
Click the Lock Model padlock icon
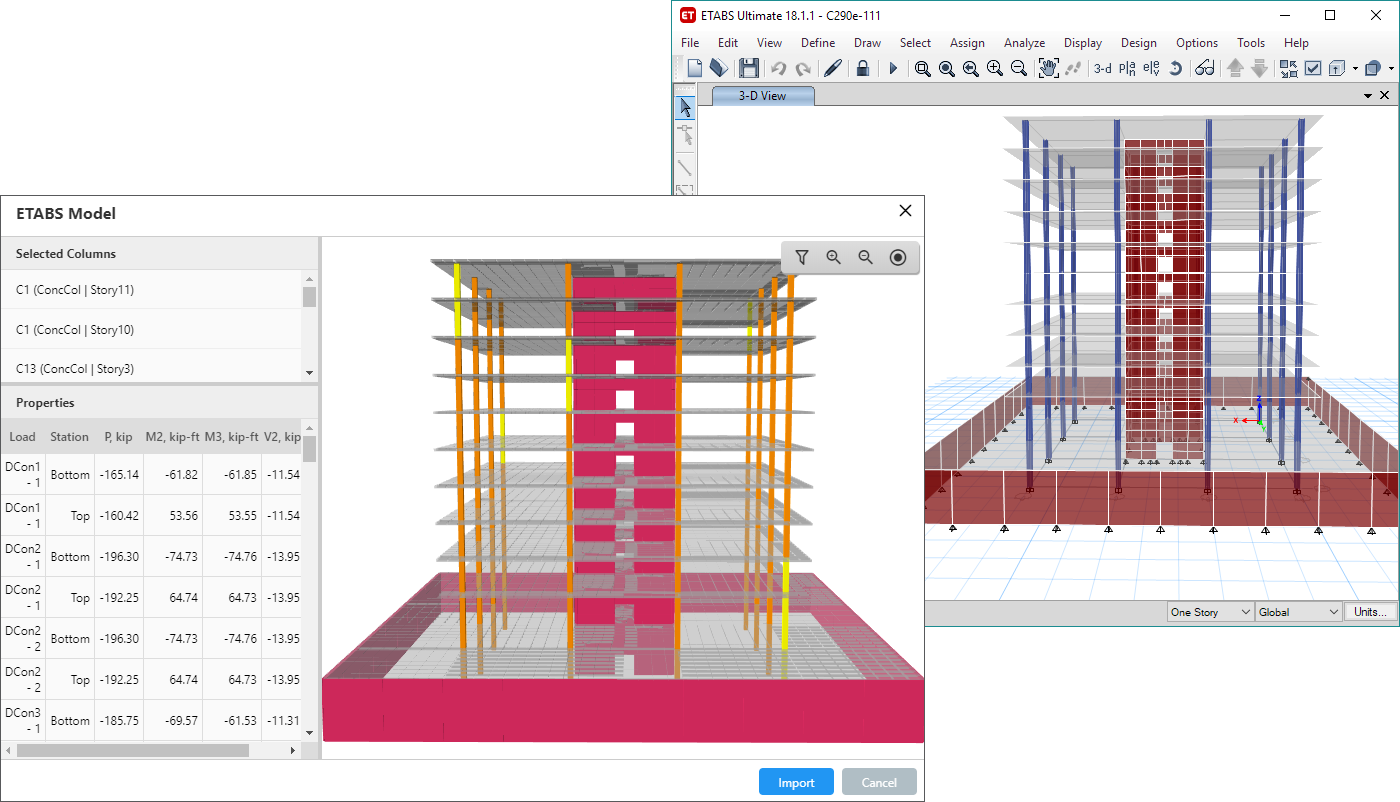[x=862, y=68]
